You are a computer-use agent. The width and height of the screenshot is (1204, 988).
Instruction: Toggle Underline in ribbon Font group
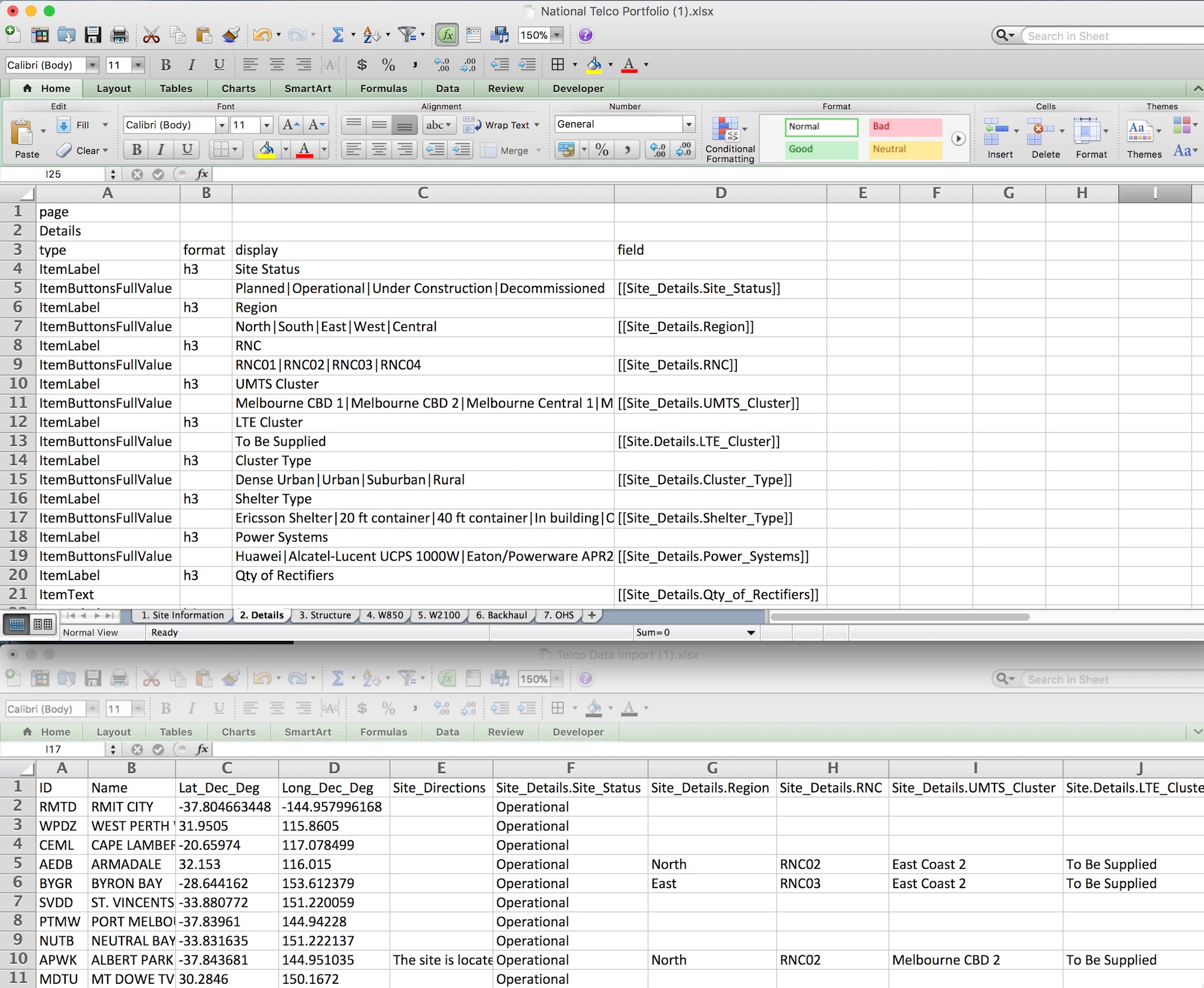coord(187,149)
